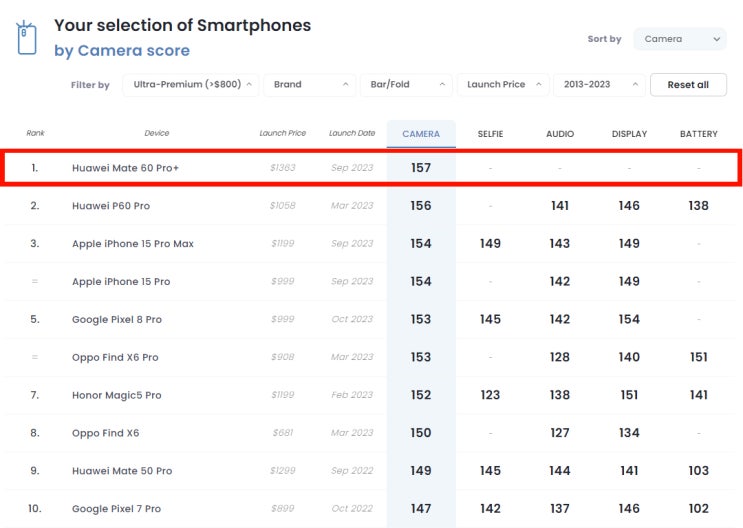Screen dimensions: 743x528
Task: Click audio score 141 for Huawei P60 Pro
Action: click(x=560, y=206)
